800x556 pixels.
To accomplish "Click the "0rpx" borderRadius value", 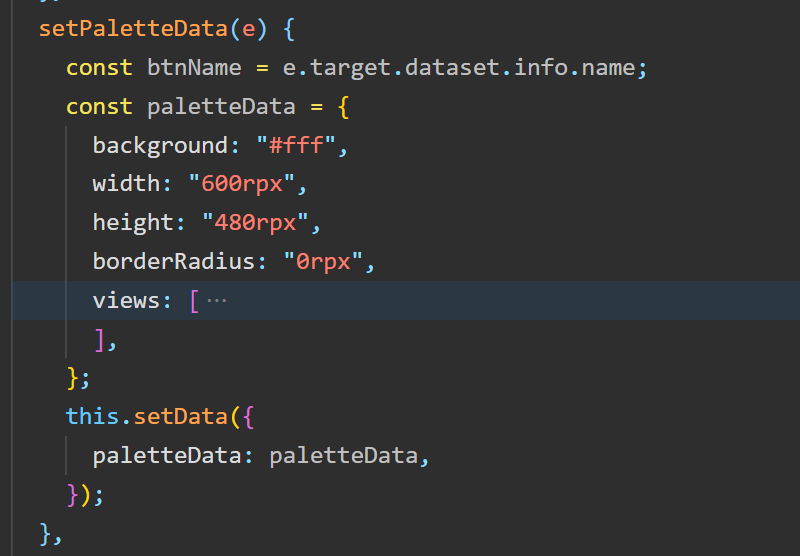I will tap(323, 262).
